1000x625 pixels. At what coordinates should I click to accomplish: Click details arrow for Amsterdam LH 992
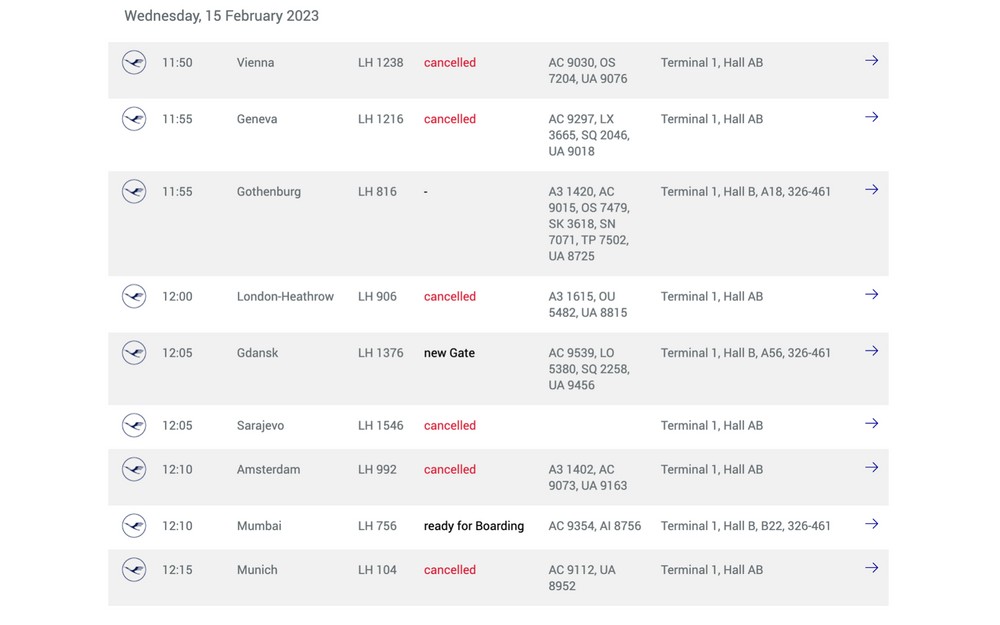pos(871,468)
